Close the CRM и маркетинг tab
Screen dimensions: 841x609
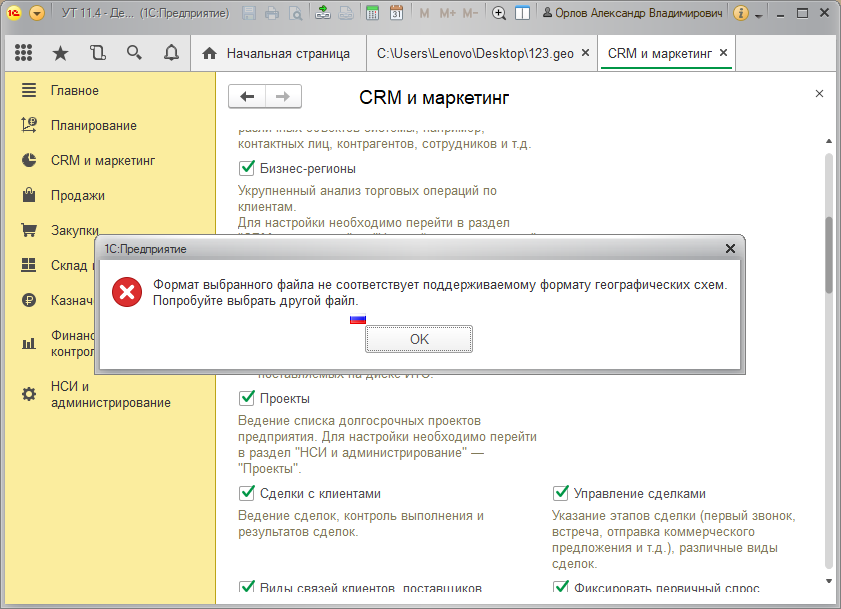pos(724,53)
